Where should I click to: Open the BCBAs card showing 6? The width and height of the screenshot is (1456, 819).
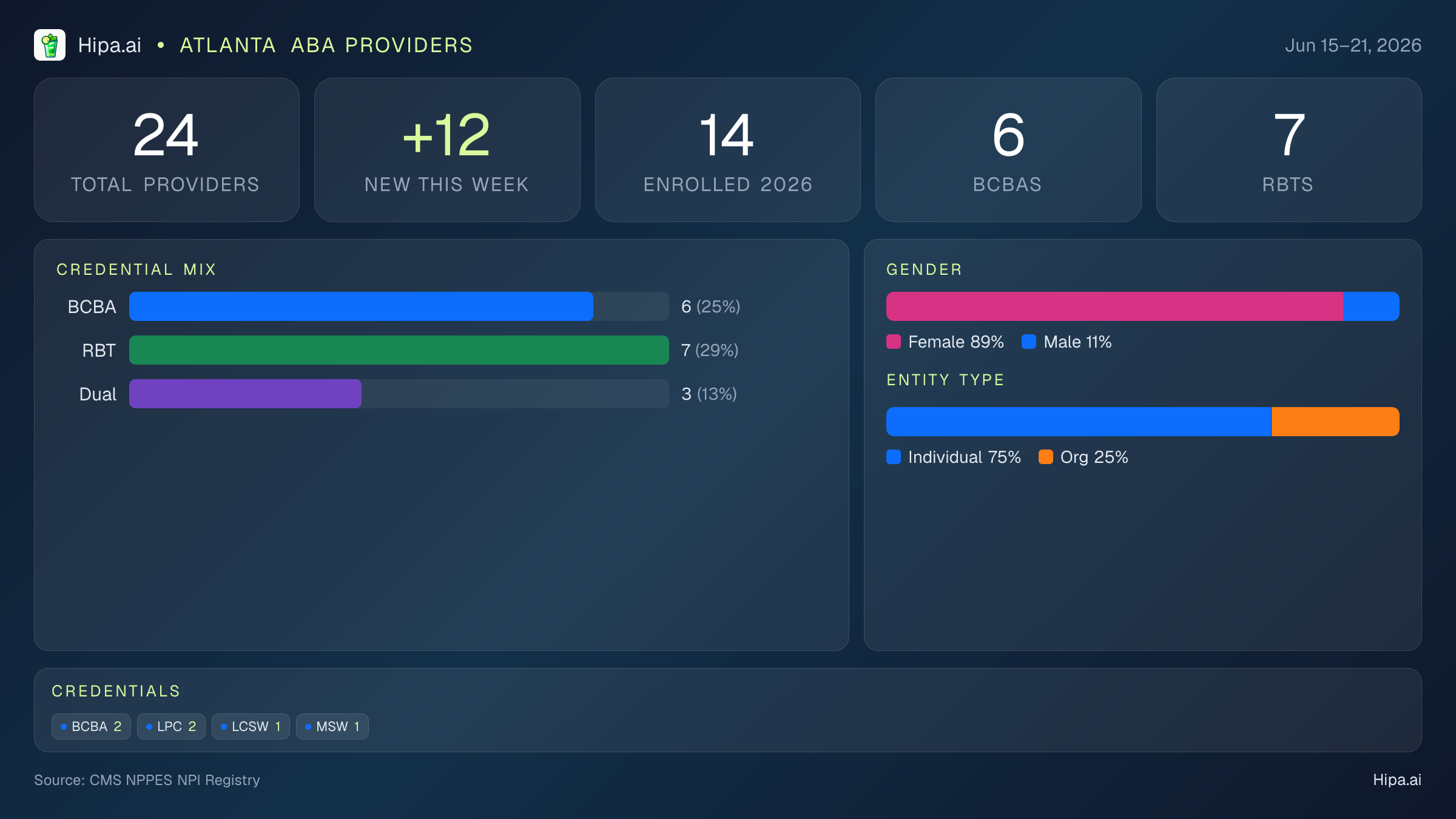coord(1008,150)
